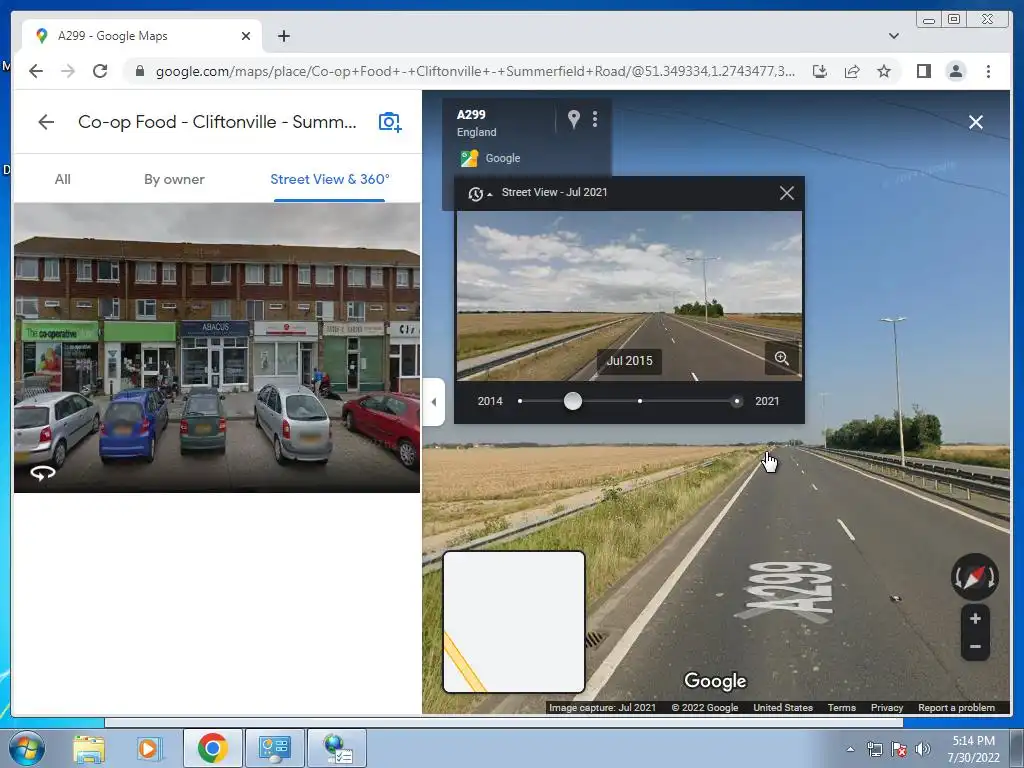The width and height of the screenshot is (1024, 768).
Task: Click the minimap in Street View corner
Action: (x=514, y=622)
